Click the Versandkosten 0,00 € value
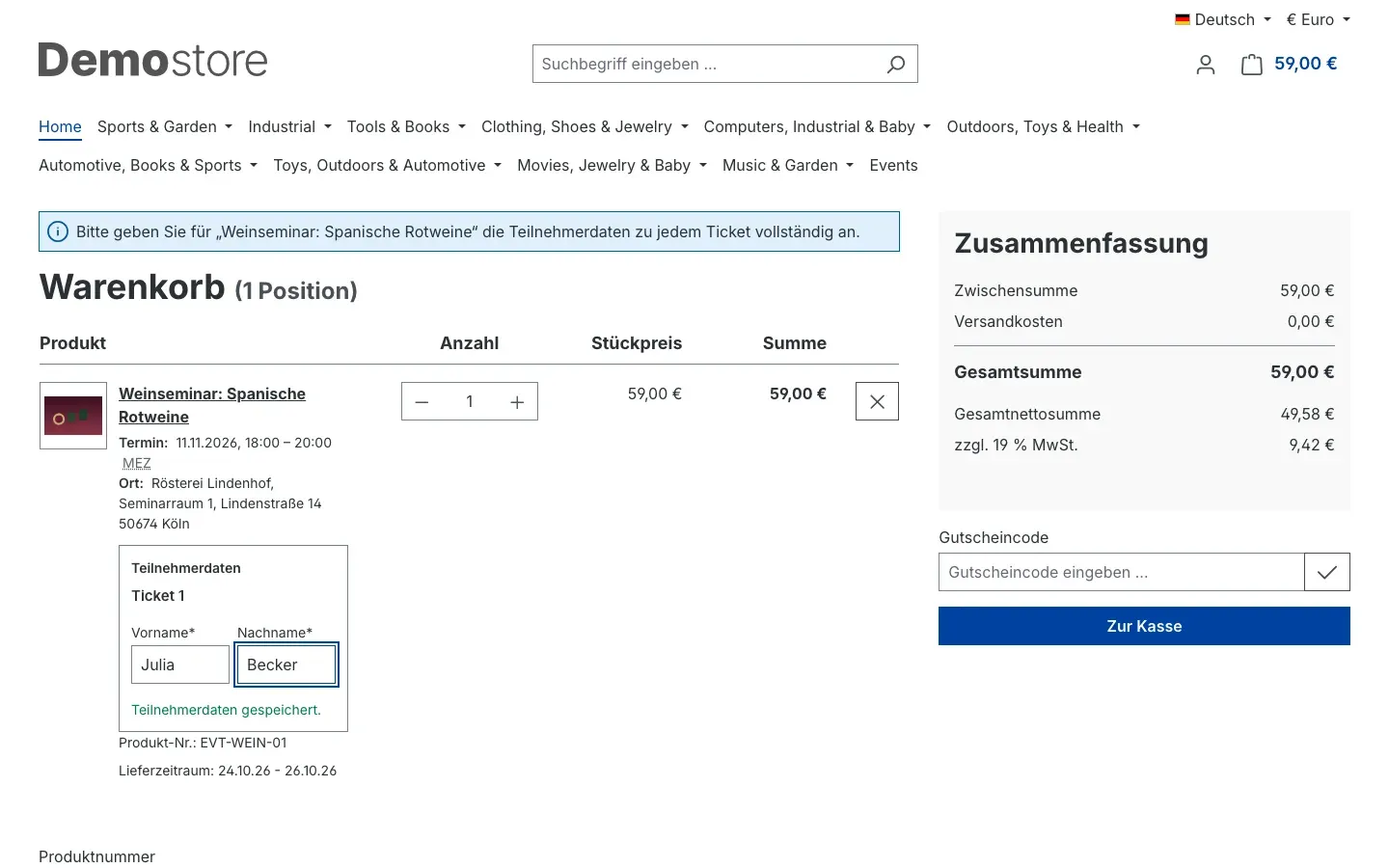The image size is (1389, 868). click(1311, 321)
